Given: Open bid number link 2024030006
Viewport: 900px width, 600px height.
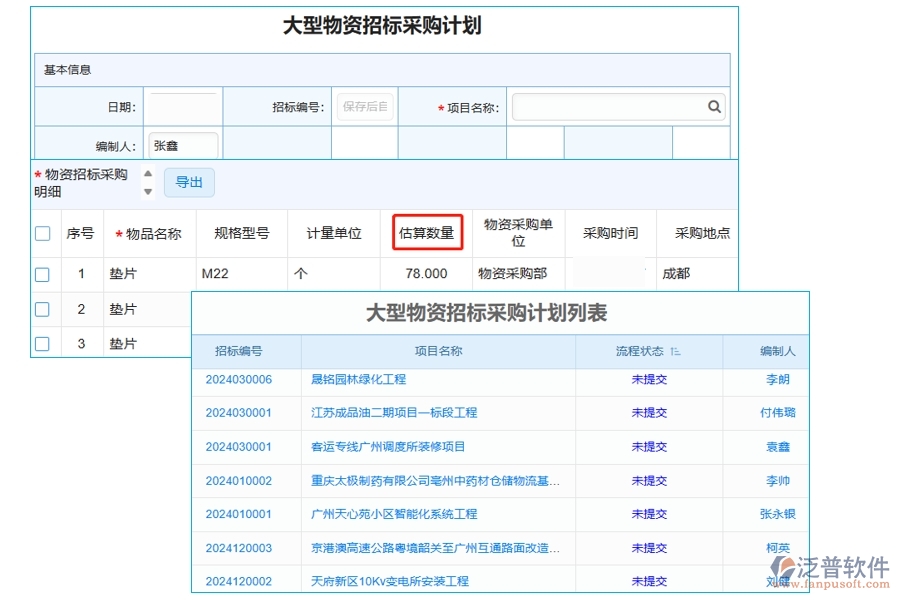Looking at the screenshot, I should click(239, 378).
